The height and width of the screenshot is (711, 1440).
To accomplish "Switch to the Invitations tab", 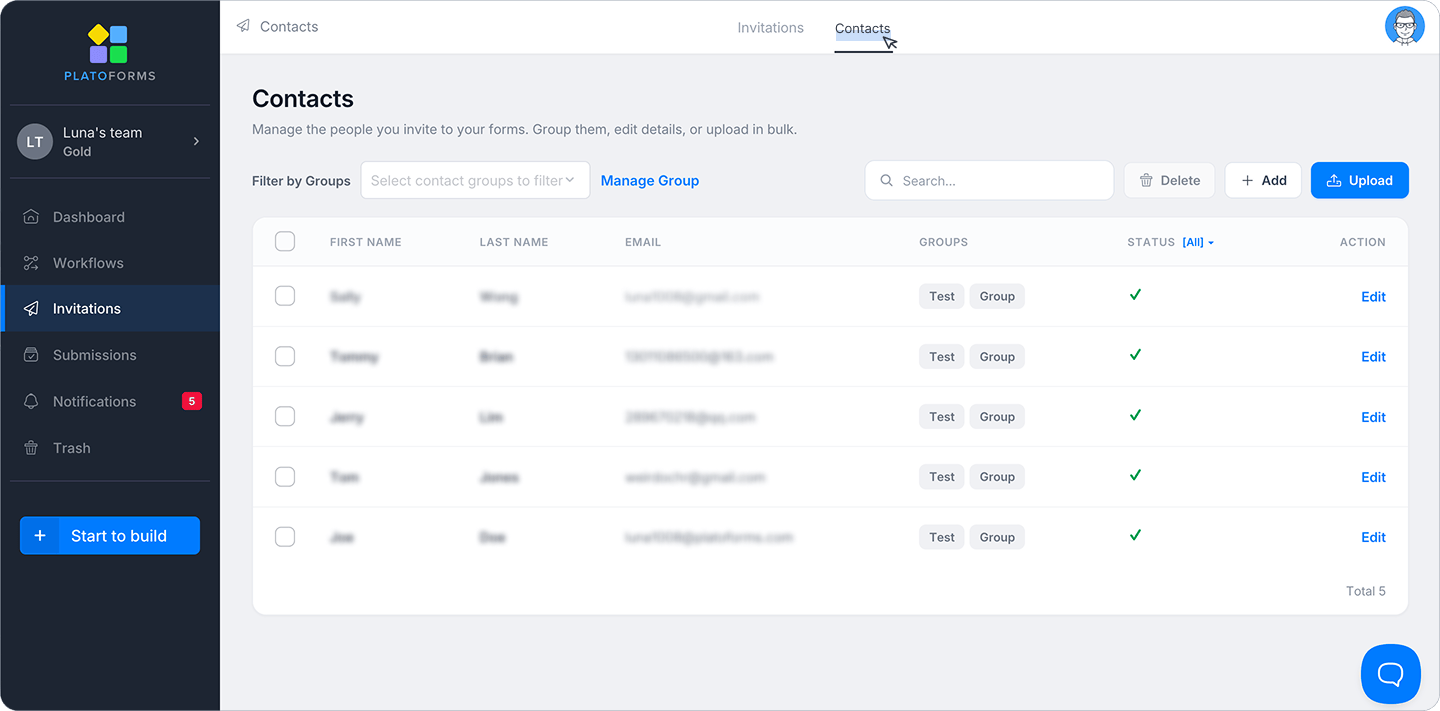I will pyautogui.click(x=770, y=28).
